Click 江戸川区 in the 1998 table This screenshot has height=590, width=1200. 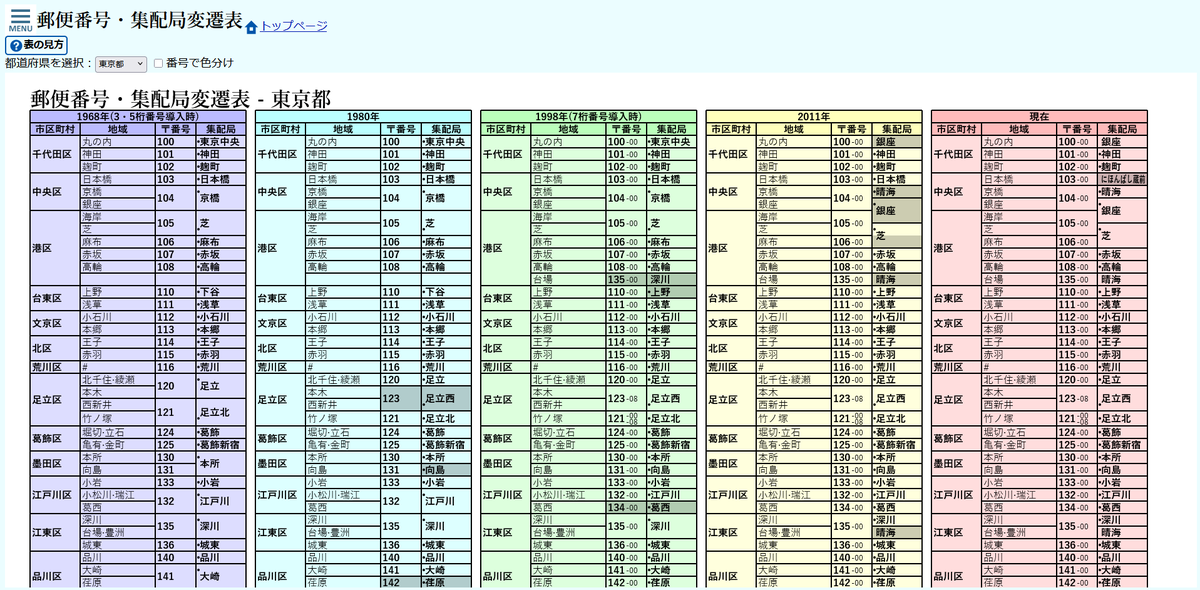(506, 495)
